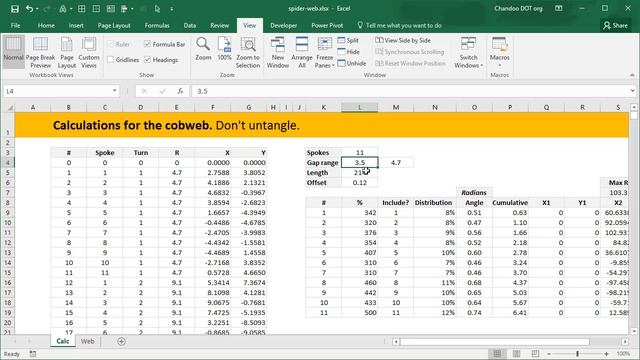Open the Power Pivot tab
Screen dimensions: 640x360
[x=327, y=25]
